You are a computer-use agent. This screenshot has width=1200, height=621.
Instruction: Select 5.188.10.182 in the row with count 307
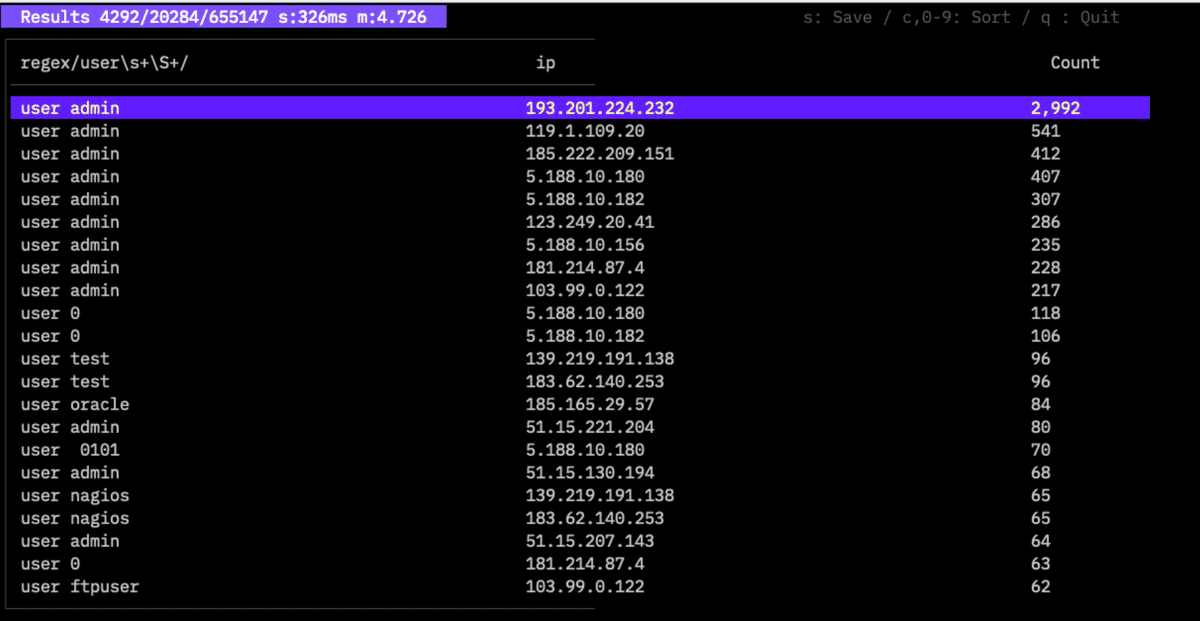(585, 199)
